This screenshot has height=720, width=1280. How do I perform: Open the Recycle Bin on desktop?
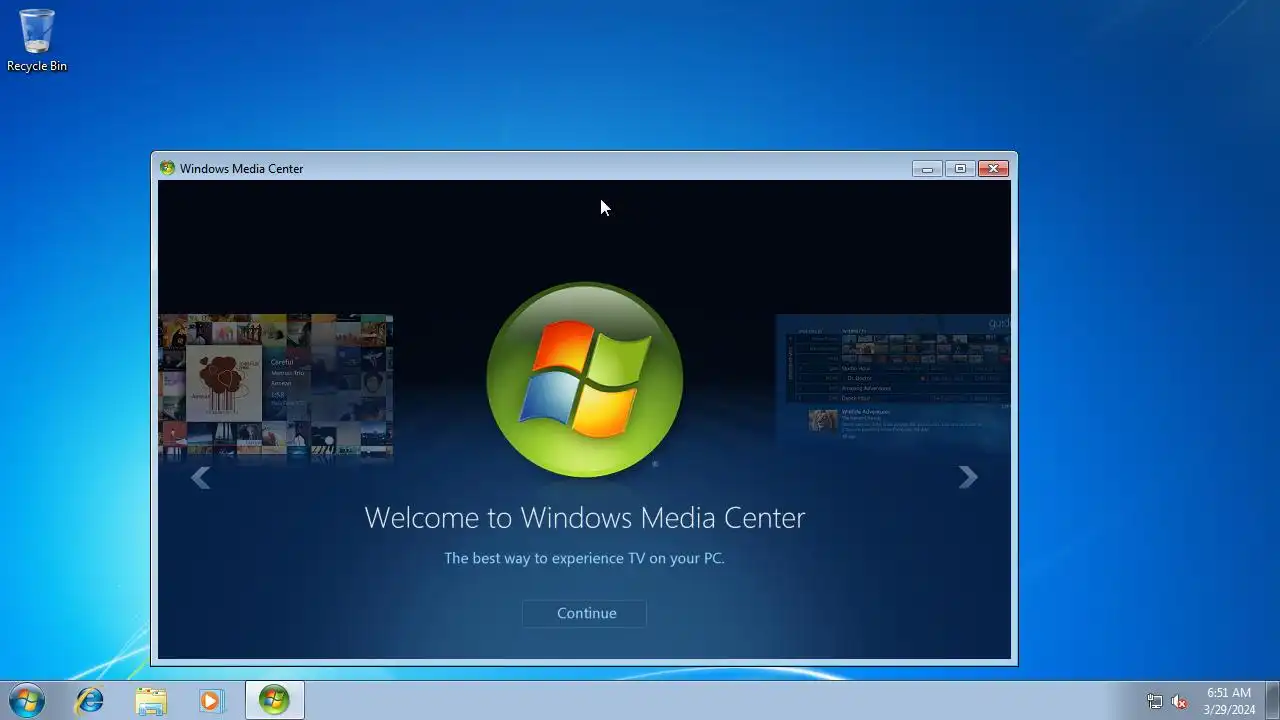click(x=37, y=40)
